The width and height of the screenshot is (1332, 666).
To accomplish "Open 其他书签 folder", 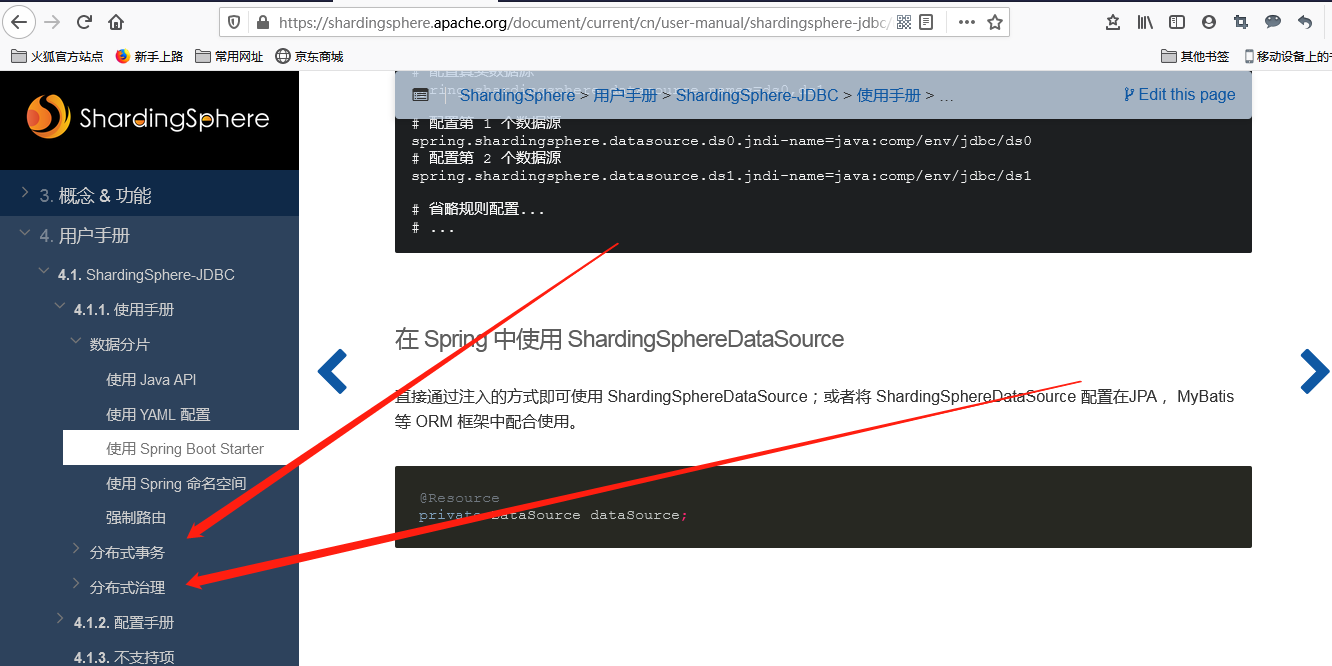I will pos(1196,57).
